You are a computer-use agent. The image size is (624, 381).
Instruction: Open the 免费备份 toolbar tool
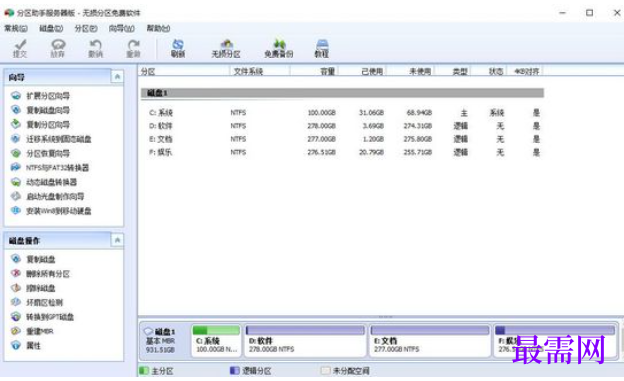pos(279,49)
